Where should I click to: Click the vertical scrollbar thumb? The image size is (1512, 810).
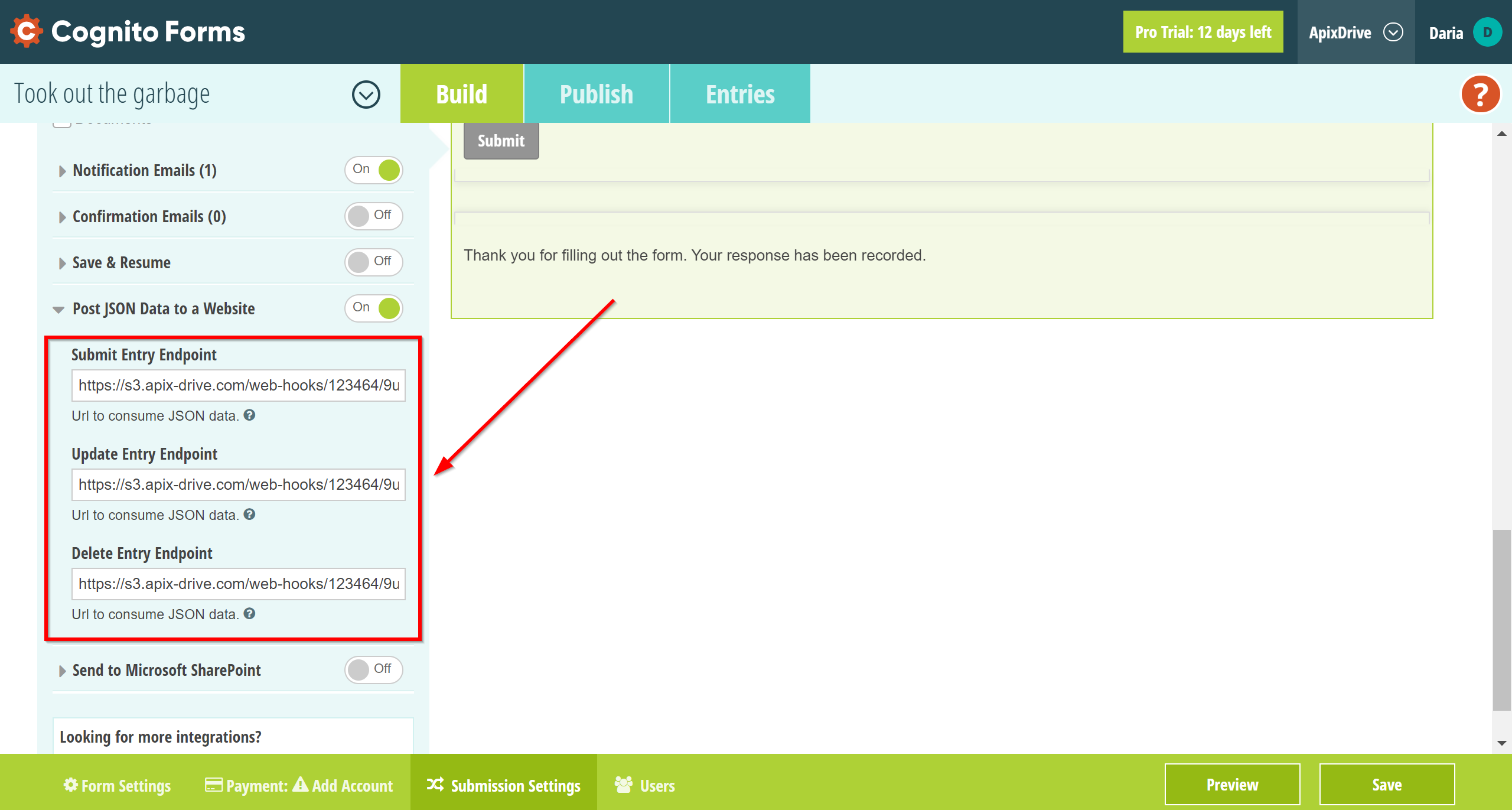tap(1501, 620)
